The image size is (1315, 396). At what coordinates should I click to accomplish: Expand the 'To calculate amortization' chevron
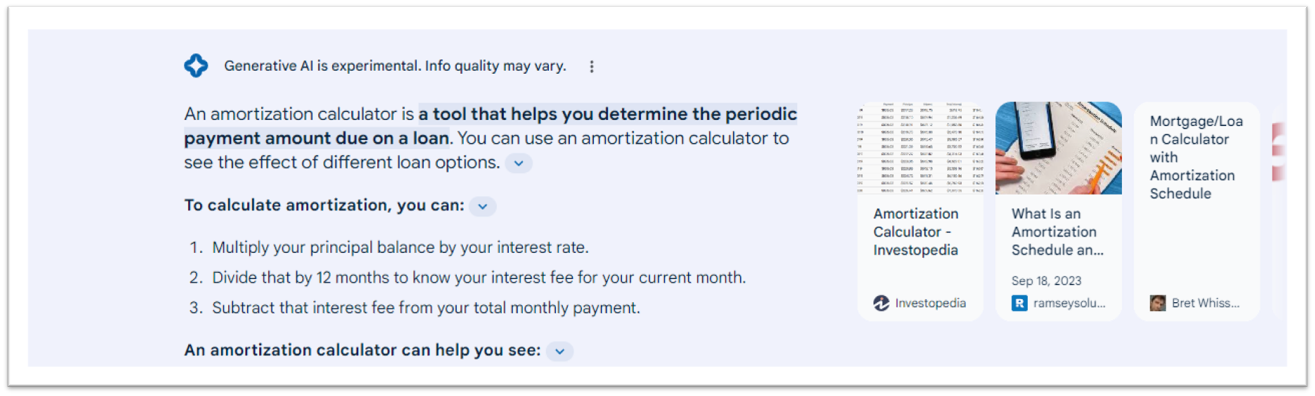pos(482,206)
